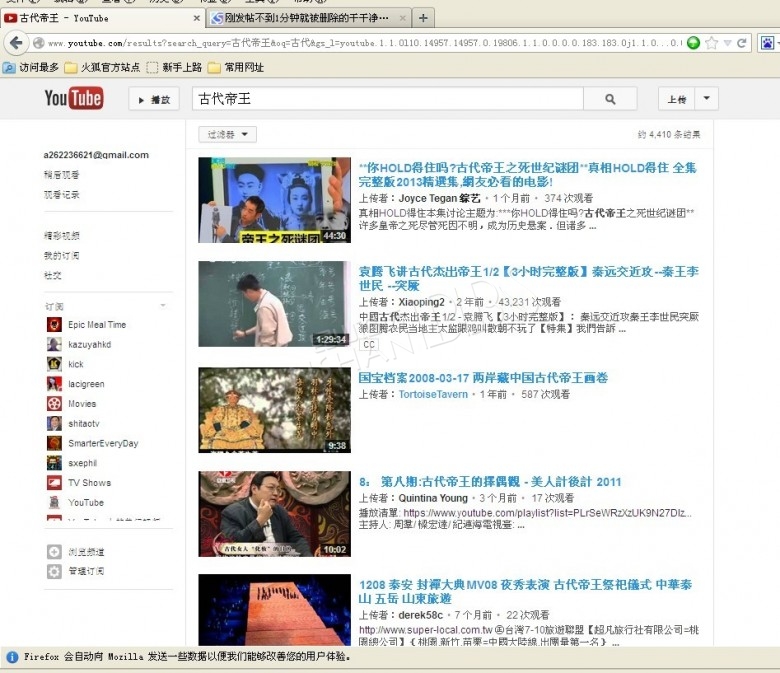Viewport: 780px width, 673px height.
Task: Click the Movies film reel icon
Action: [54, 403]
